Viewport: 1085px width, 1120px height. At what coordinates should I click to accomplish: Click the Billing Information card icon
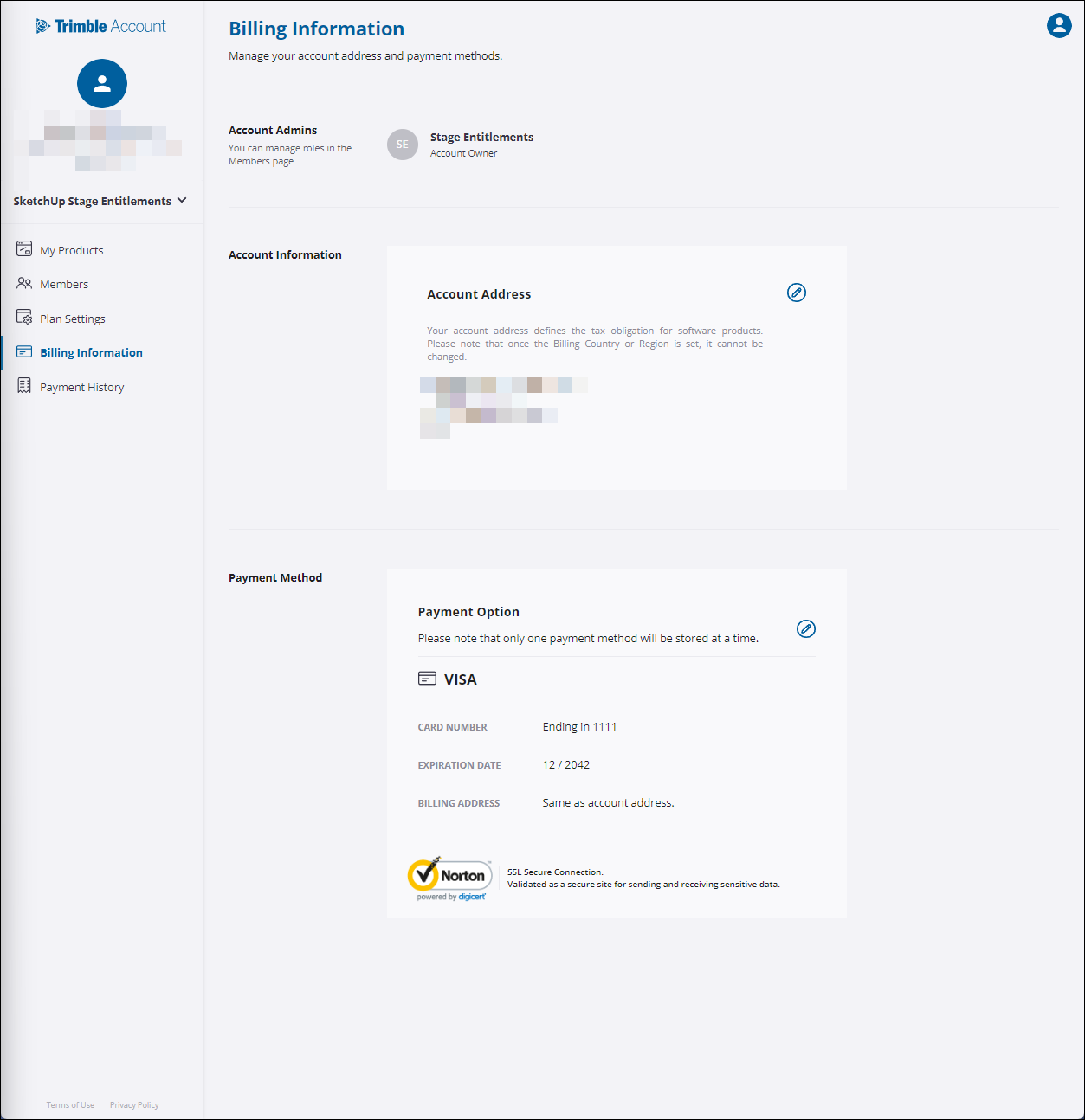pos(23,351)
